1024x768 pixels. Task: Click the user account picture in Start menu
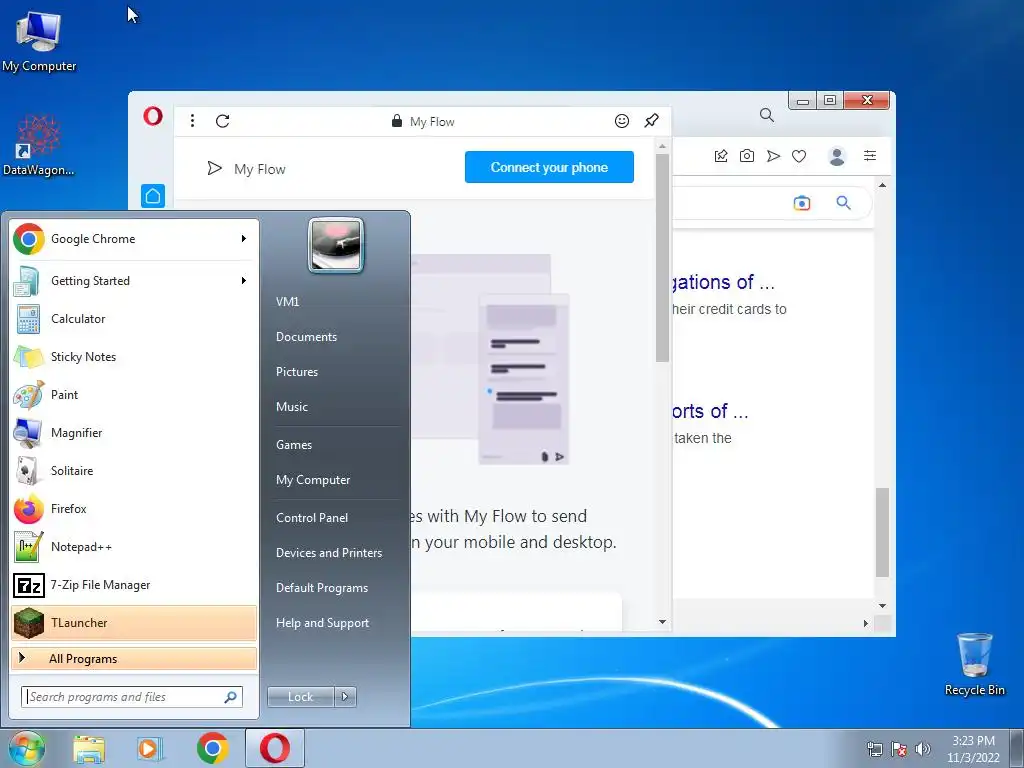click(336, 246)
